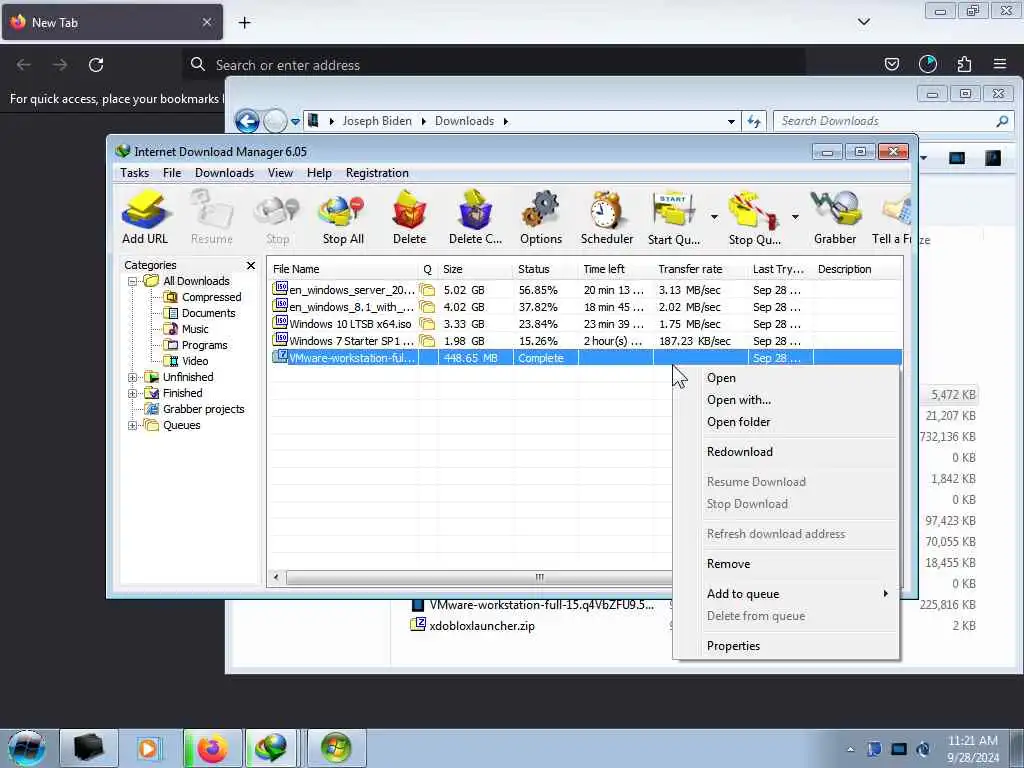Open the View menu

tap(280, 173)
